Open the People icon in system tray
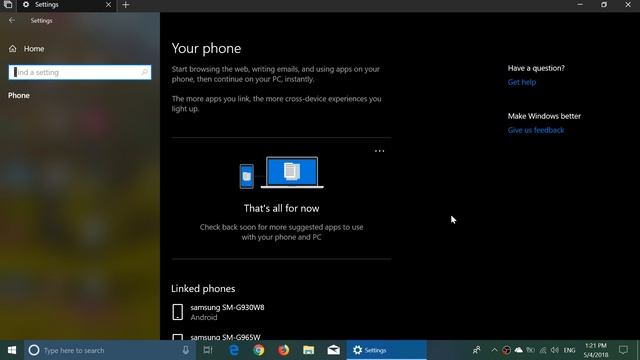Image resolution: width=640 pixels, height=360 pixels. click(x=476, y=350)
